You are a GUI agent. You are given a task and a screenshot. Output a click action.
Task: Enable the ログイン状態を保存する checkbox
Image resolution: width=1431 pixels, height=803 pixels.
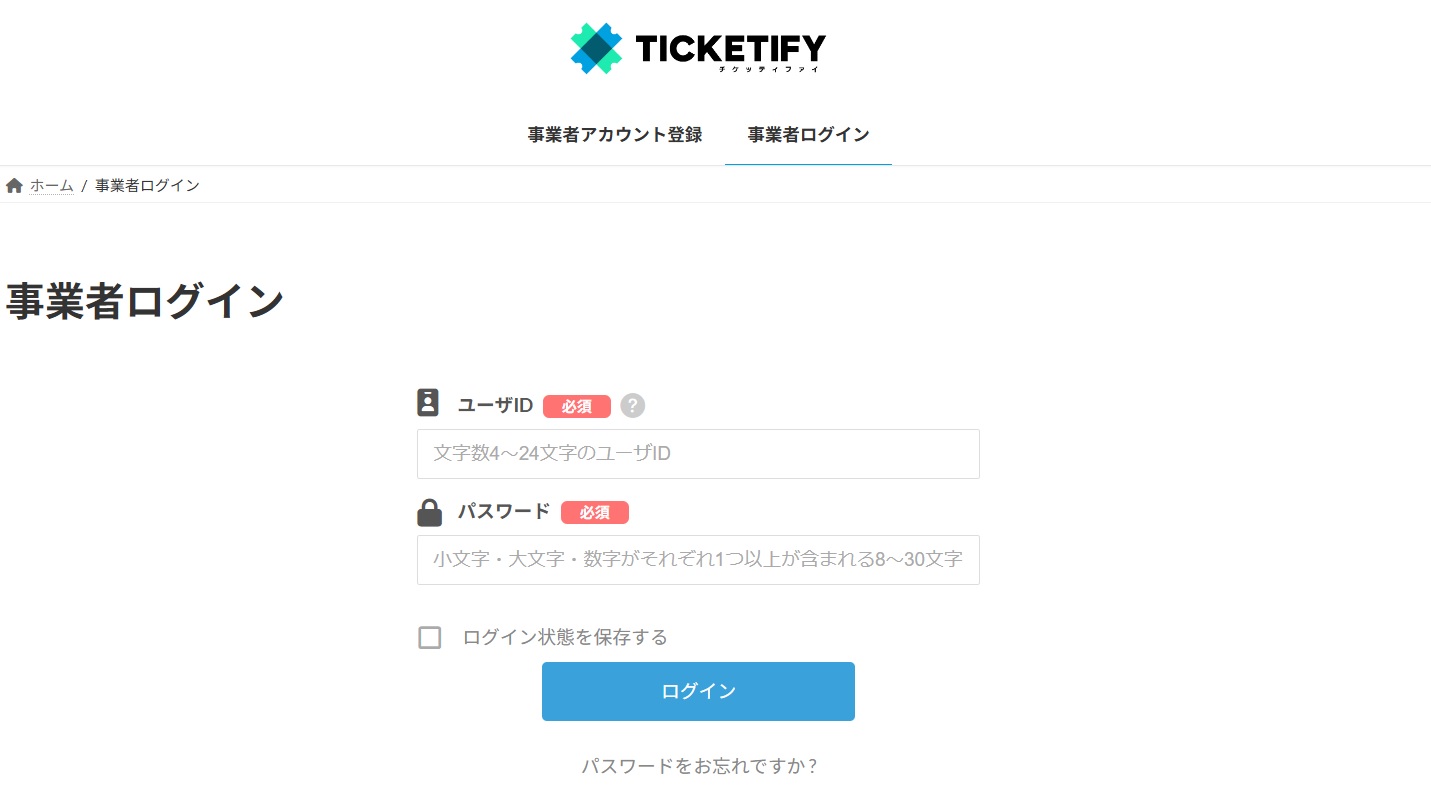coord(430,638)
